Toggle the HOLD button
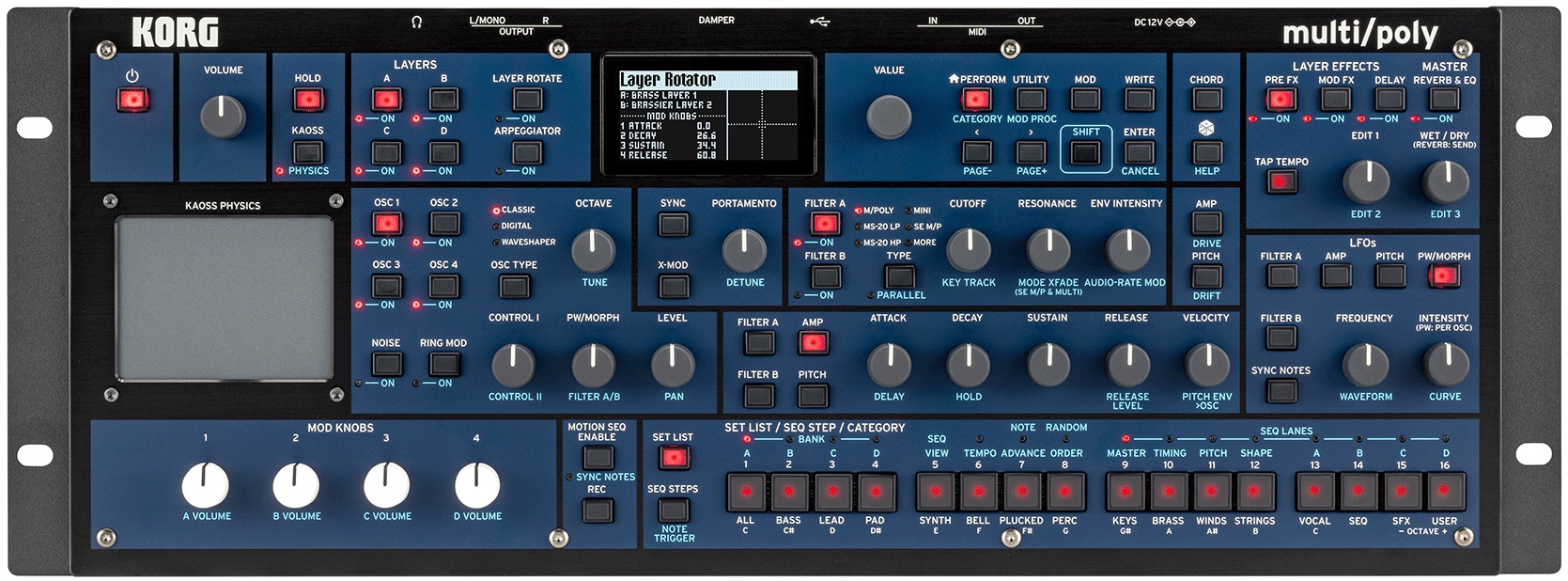Viewport: 1568px width, 581px height. [307, 100]
